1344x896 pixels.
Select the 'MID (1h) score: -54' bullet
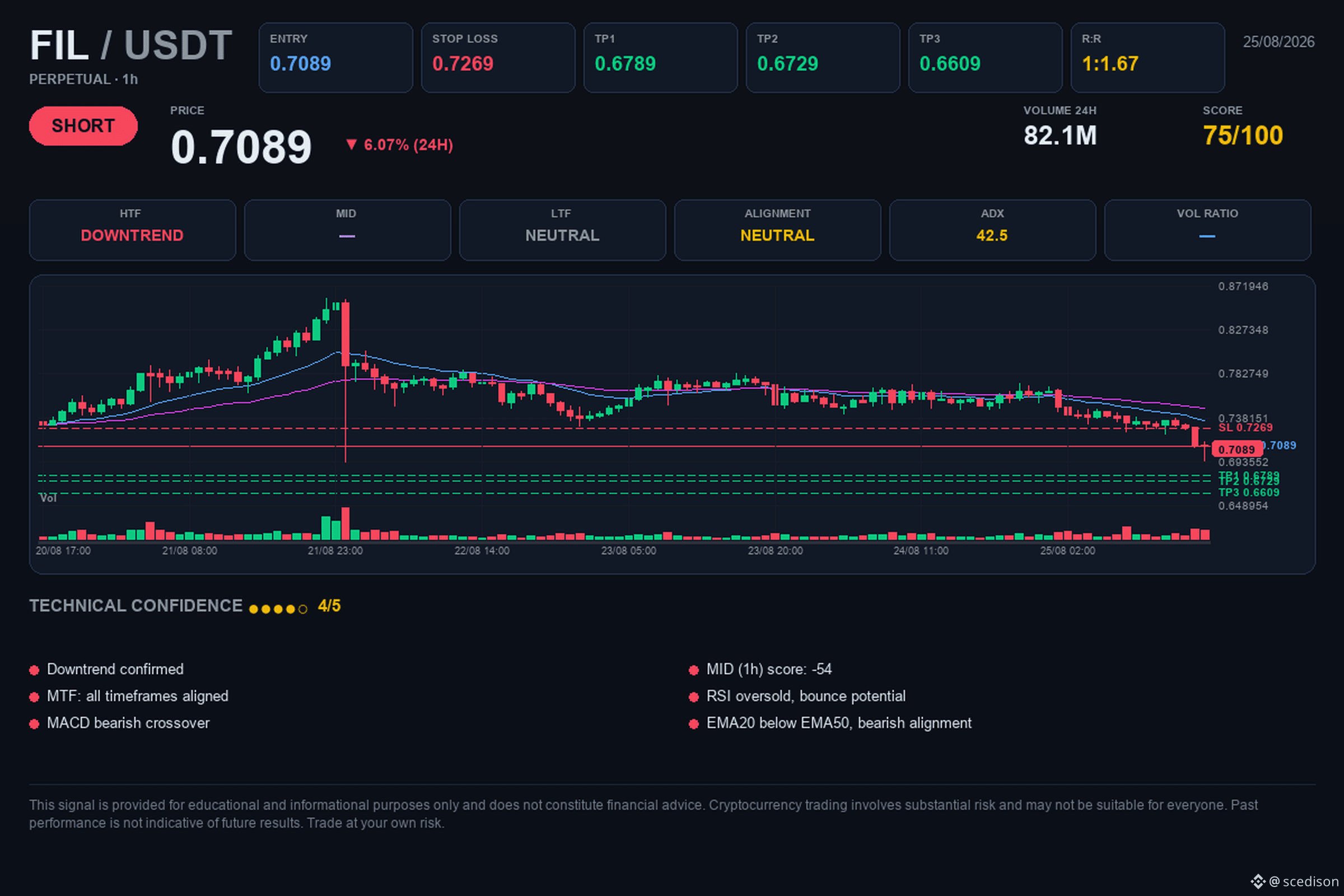click(x=769, y=669)
